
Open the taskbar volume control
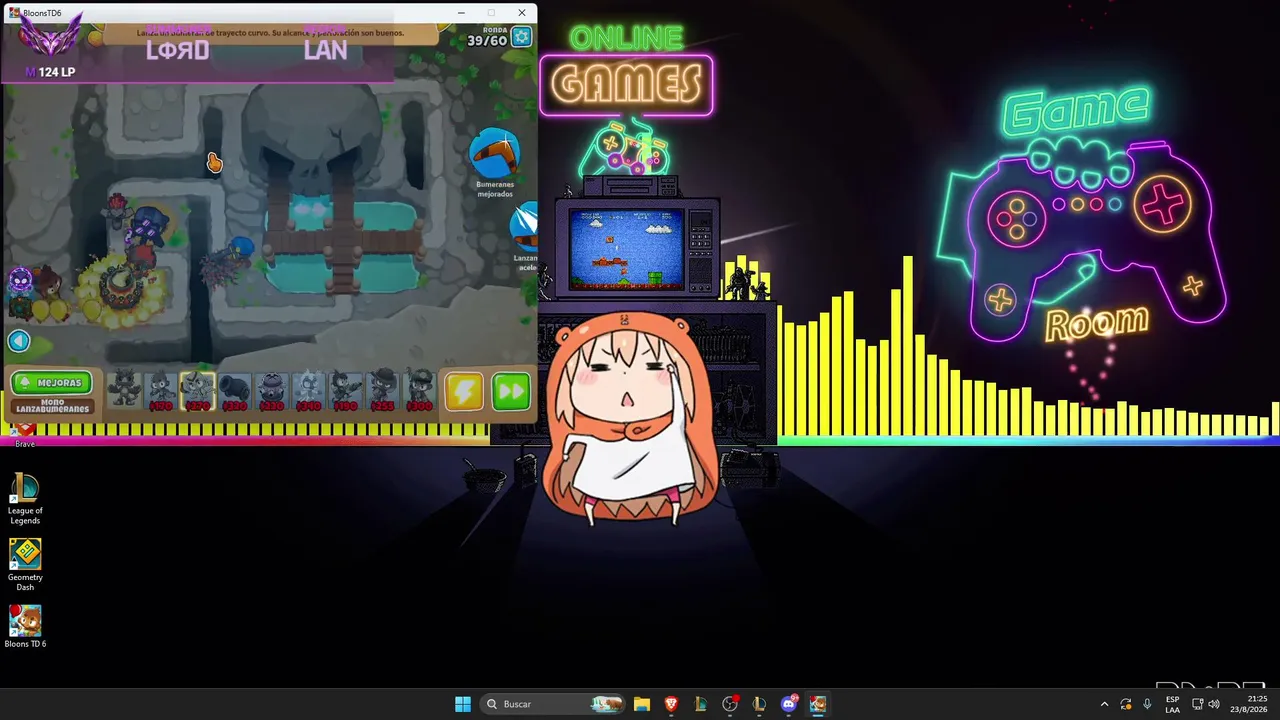coord(1214,704)
